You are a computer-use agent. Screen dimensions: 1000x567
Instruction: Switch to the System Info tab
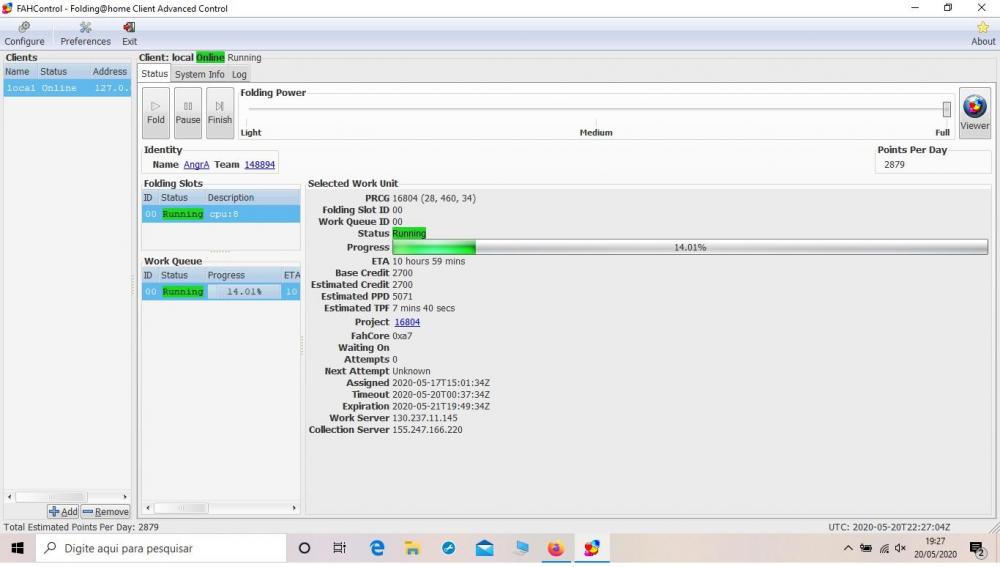tap(200, 74)
